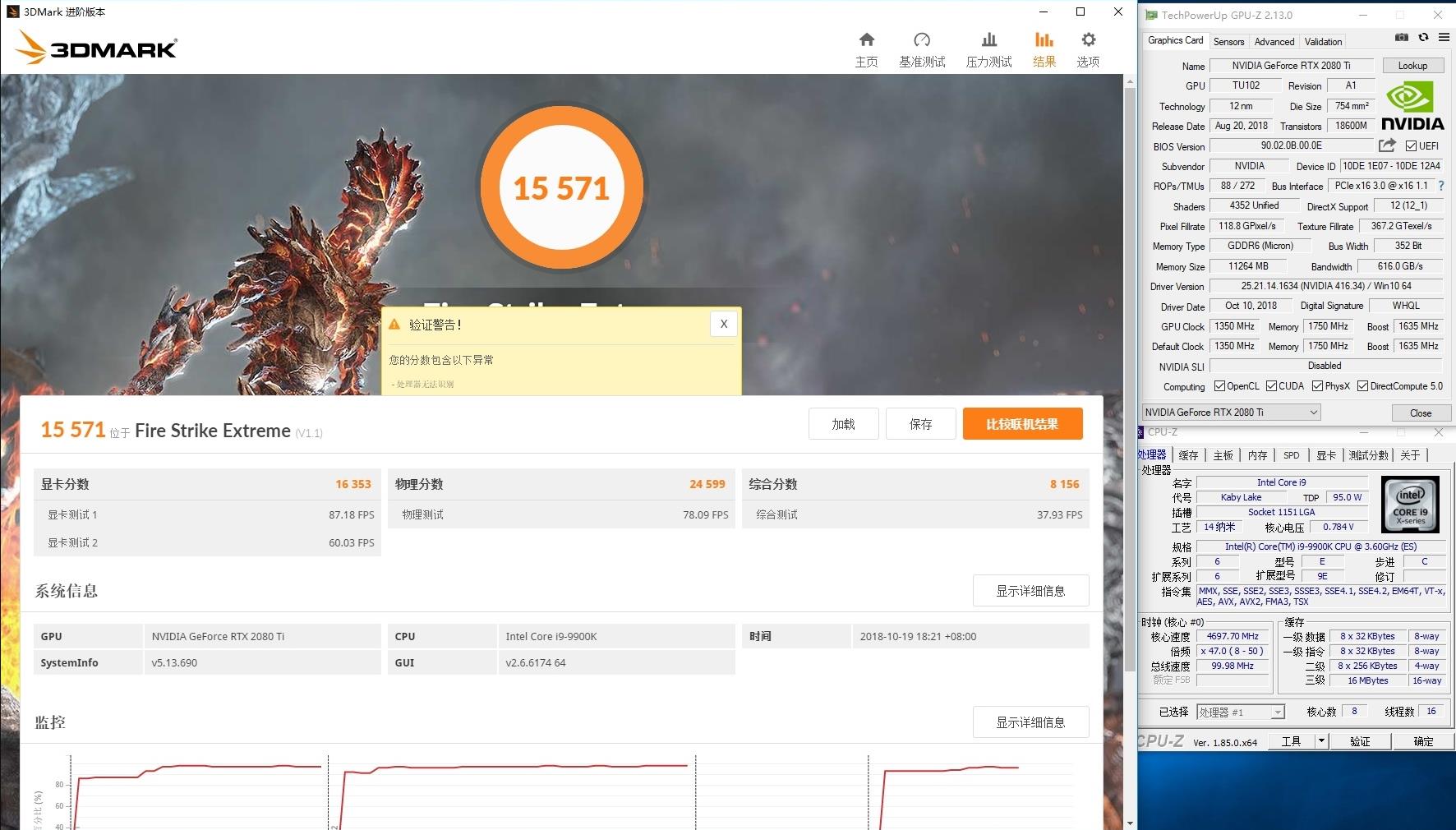Click the GPU-Z Lookup button
The image size is (1456, 830).
(x=1412, y=66)
